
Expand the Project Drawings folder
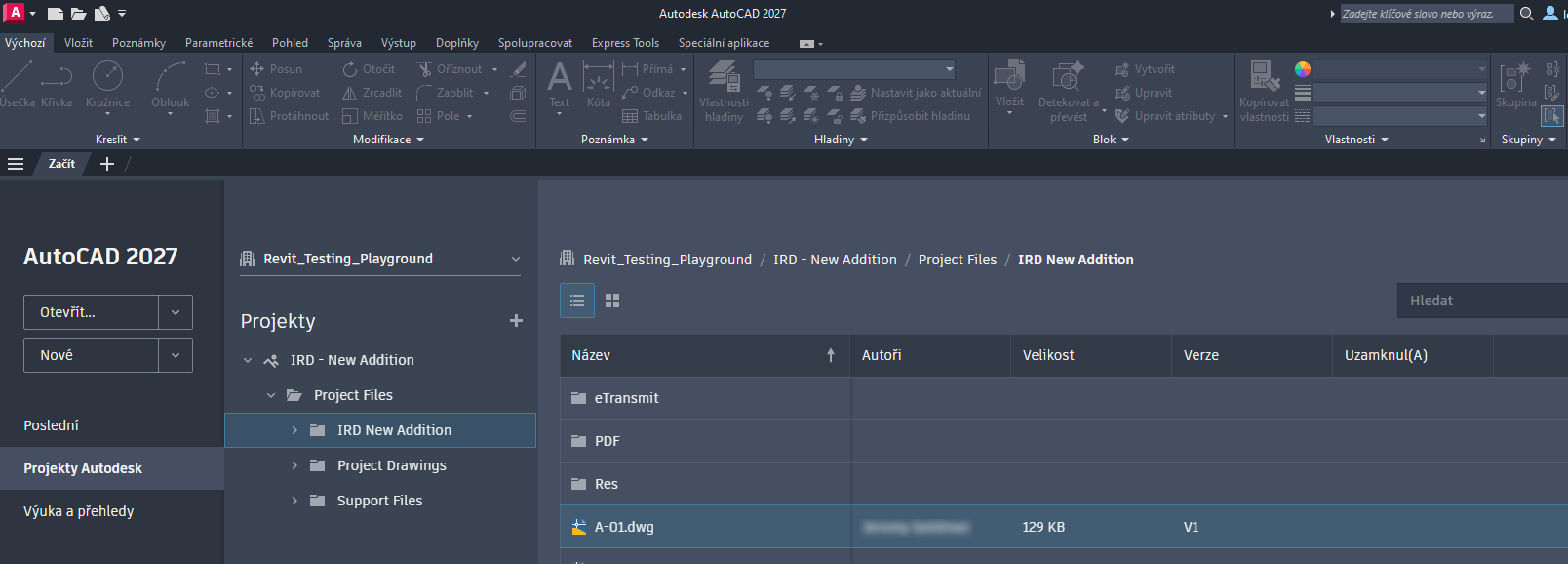pos(294,465)
